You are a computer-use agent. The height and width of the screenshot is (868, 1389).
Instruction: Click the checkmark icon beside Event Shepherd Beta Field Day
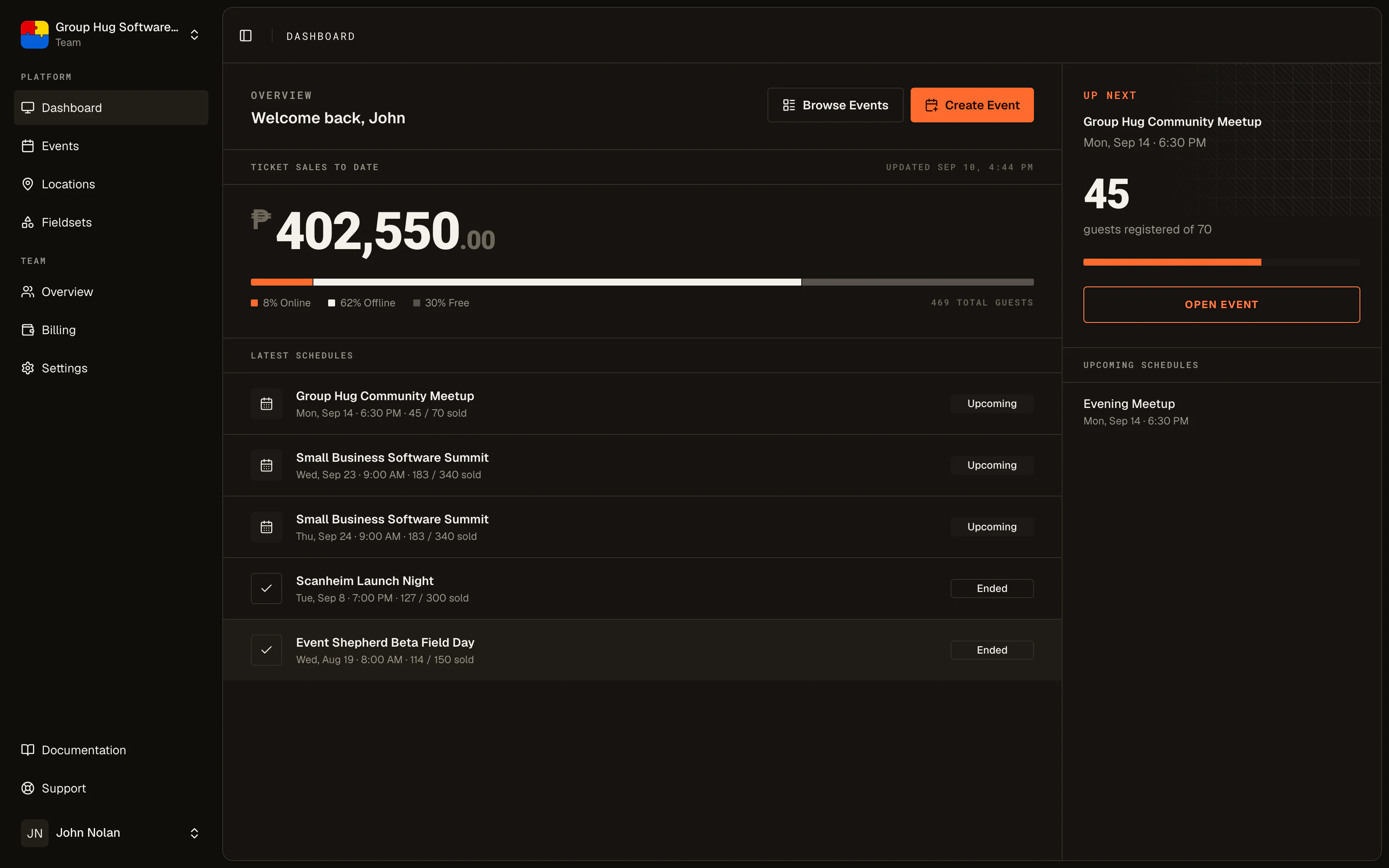coord(267,650)
